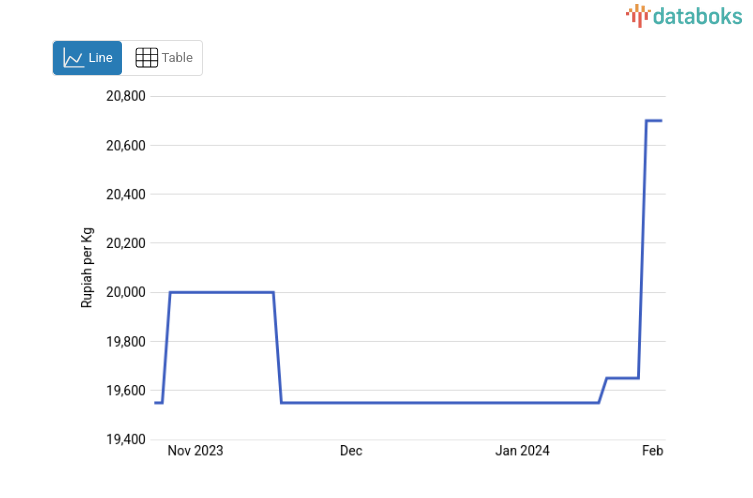
Task: Click the Feb x-axis label
Action: (x=652, y=451)
